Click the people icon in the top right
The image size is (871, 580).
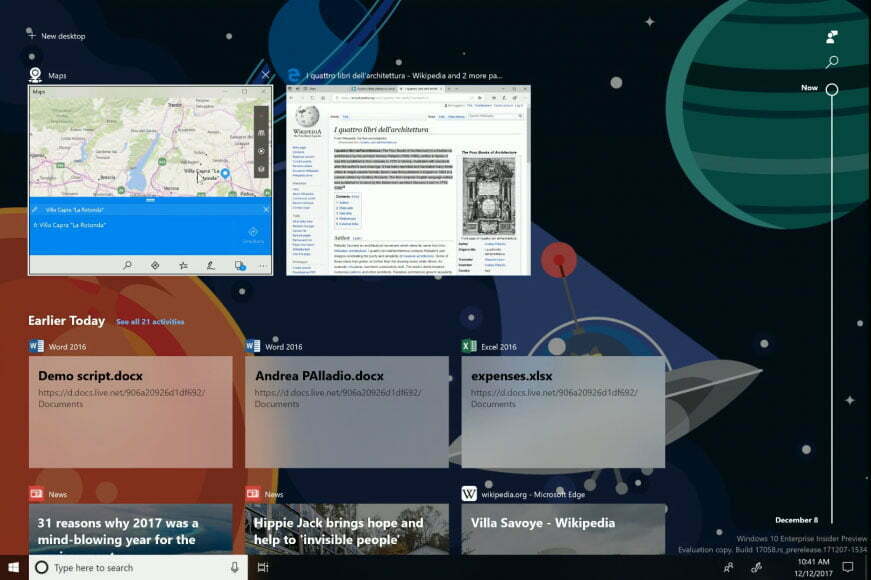pyautogui.click(x=831, y=36)
